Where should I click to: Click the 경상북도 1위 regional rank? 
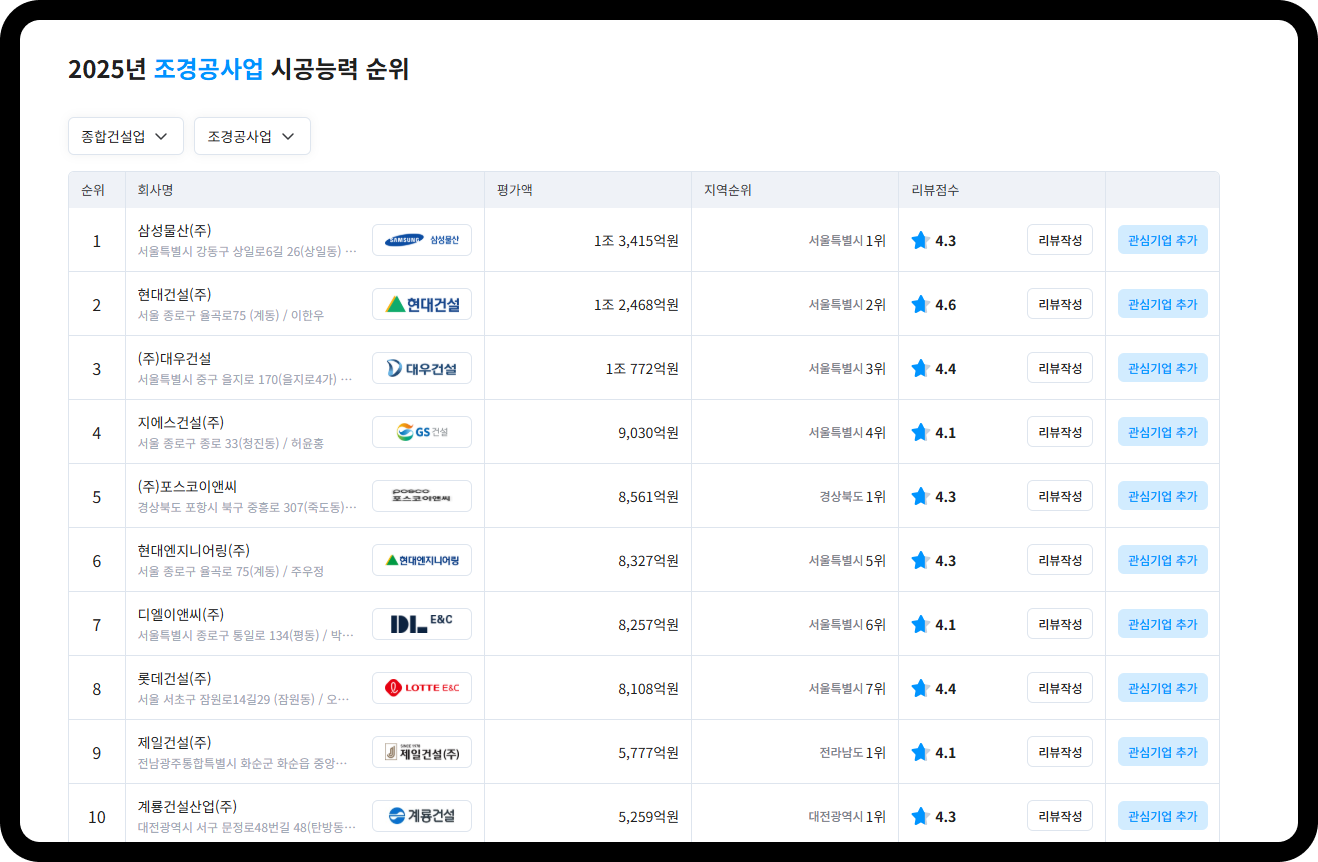click(x=853, y=496)
